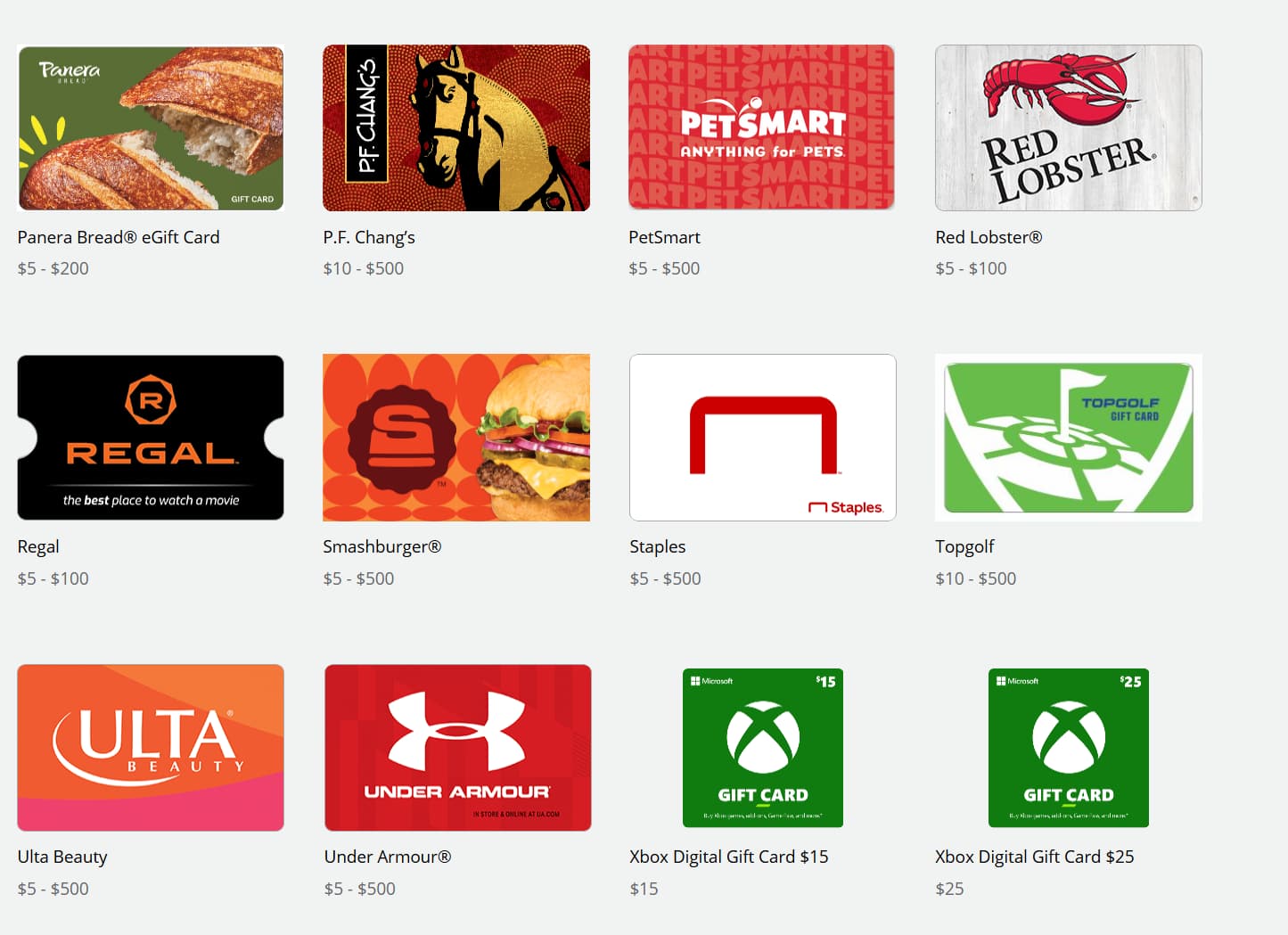1288x935 pixels.
Task: Click the PetSmart red gift card image
Action: [761, 127]
